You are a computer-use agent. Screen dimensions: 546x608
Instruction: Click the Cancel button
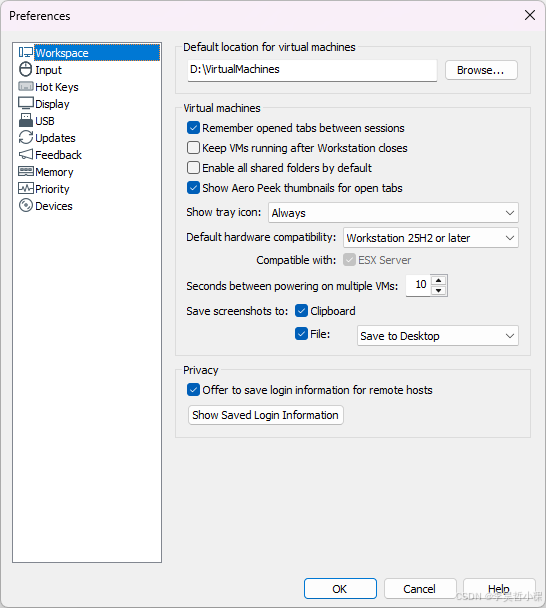pos(420,589)
